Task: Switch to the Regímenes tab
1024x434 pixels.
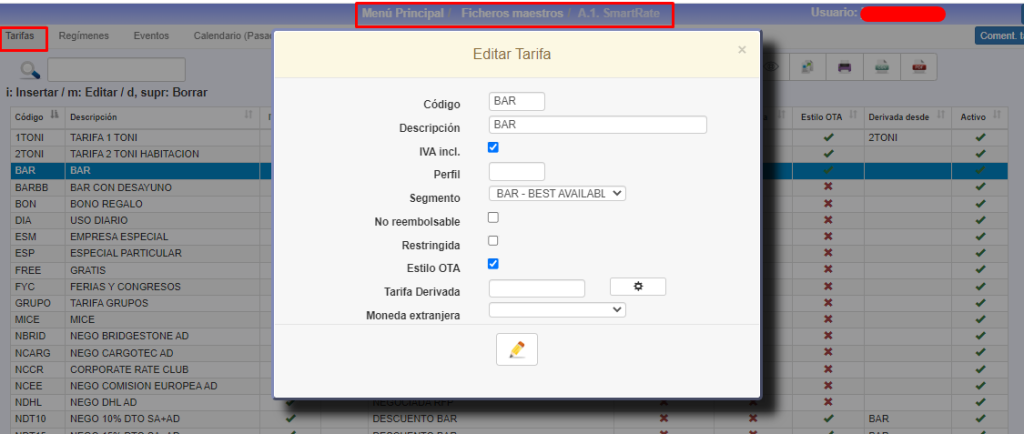Action: pos(84,36)
